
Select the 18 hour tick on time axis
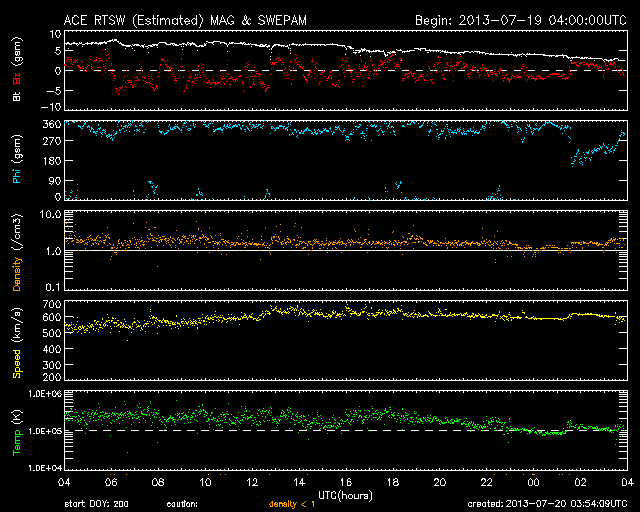393,481
